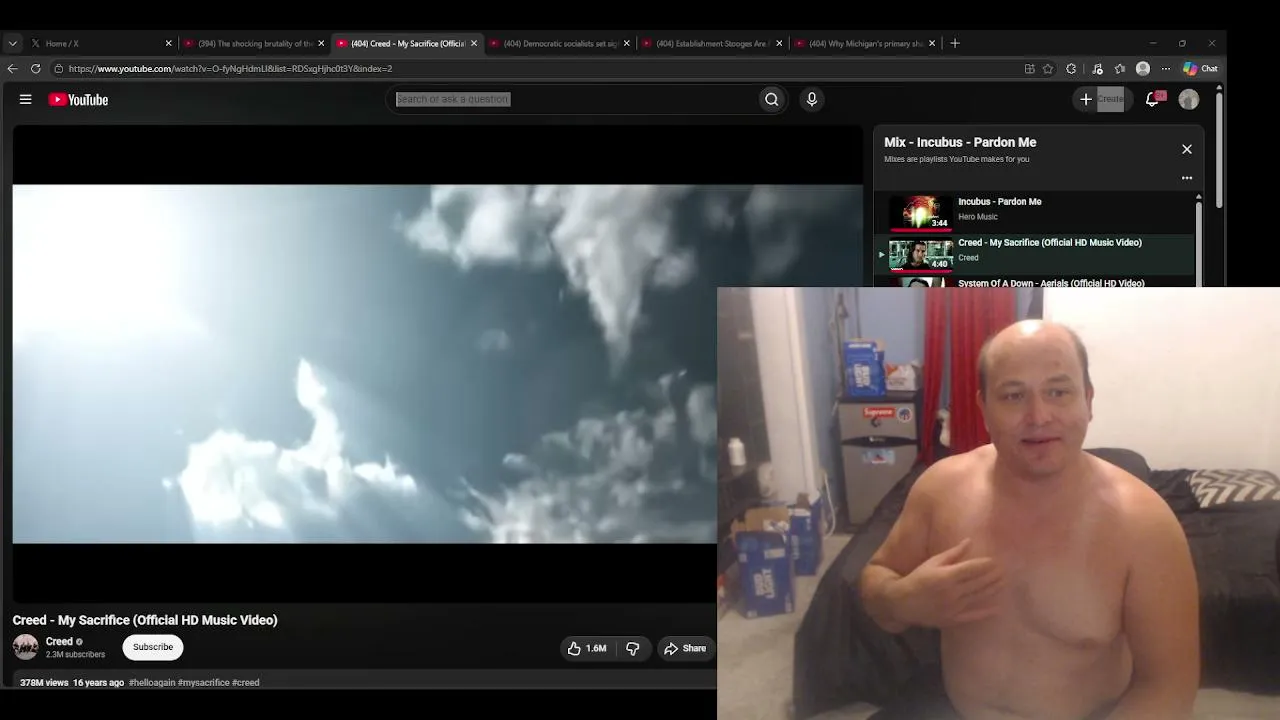Switch to Democratic socialists tab
The height and width of the screenshot is (720, 1280).
point(560,44)
